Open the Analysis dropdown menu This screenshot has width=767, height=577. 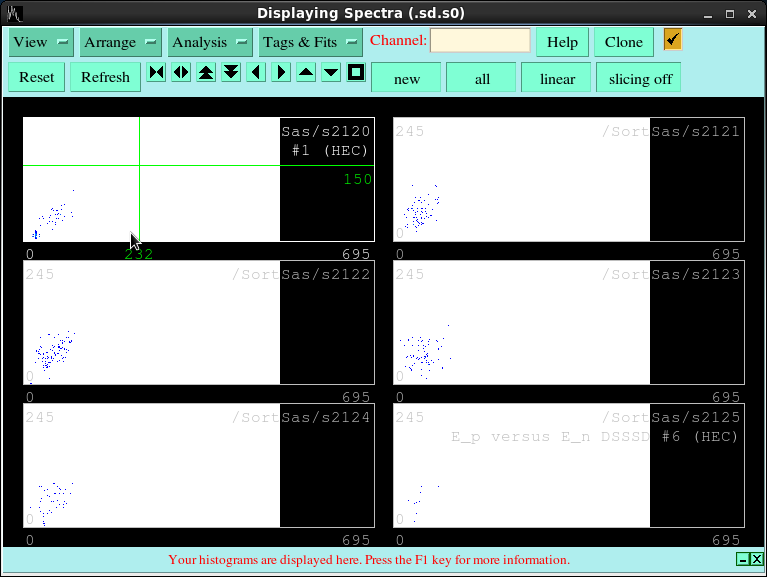coord(210,42)
